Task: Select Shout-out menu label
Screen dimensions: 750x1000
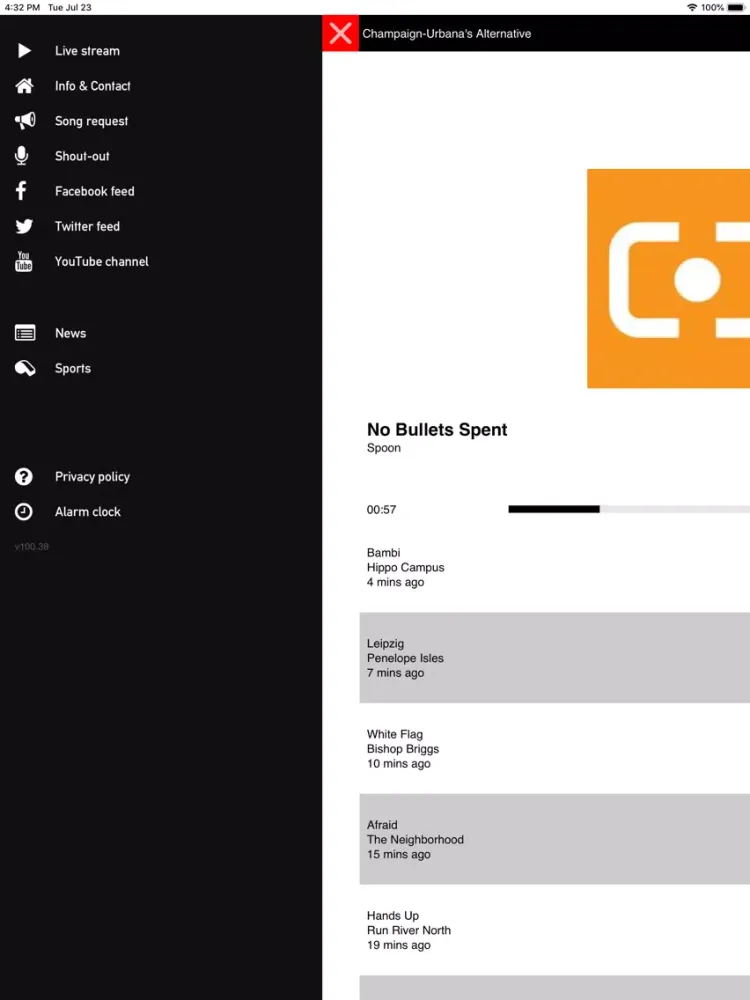Action: pos(82,156)
